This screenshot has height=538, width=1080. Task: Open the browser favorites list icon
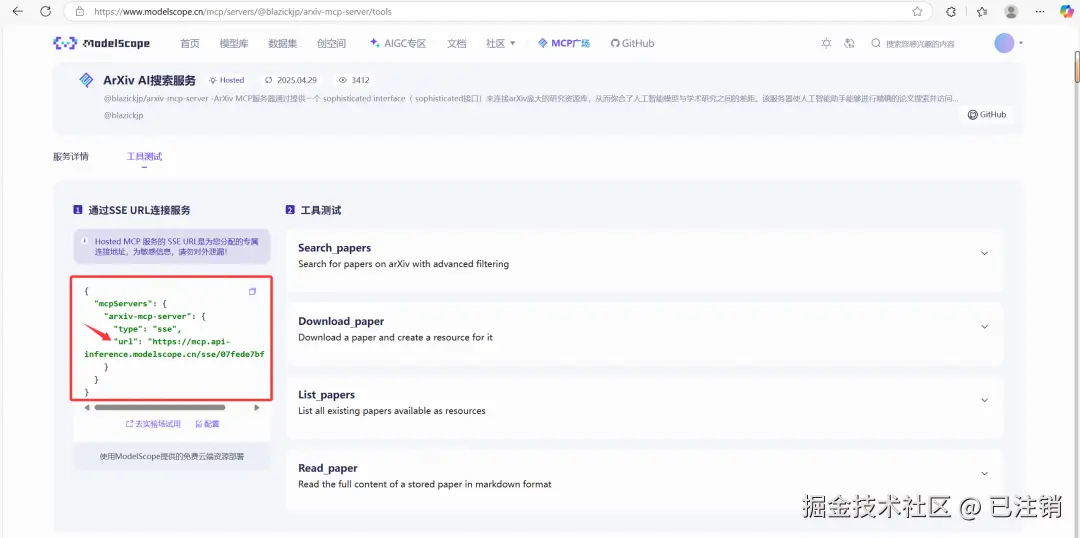pos(982,12)
